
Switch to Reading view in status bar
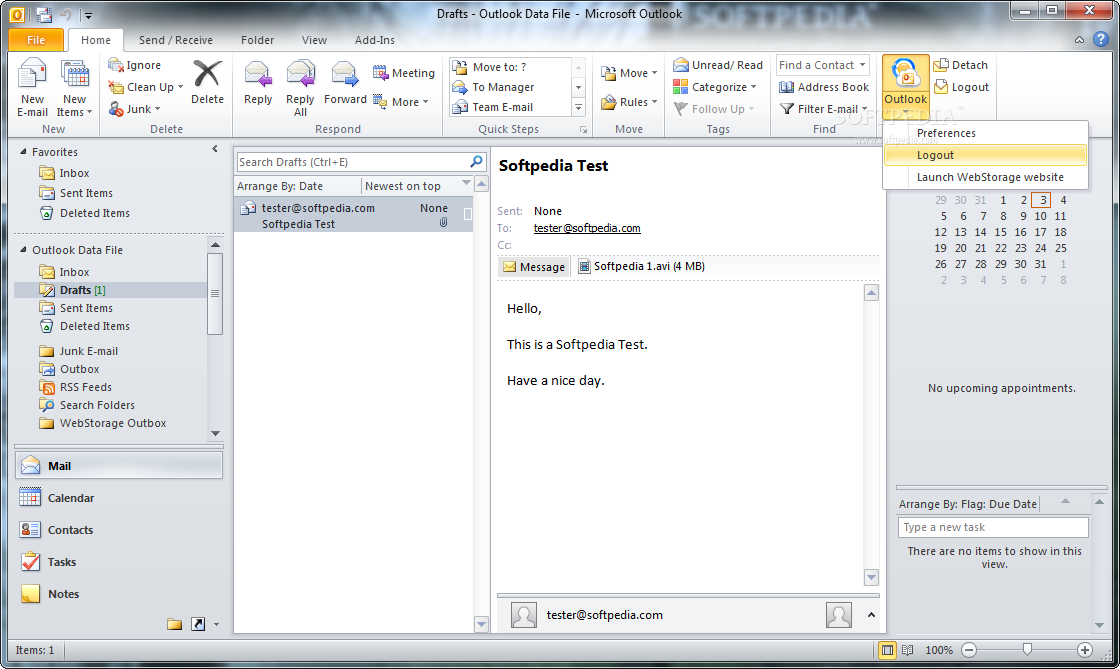coord(908,650)
